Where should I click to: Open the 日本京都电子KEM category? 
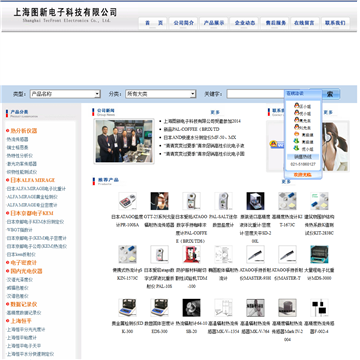point(32,213)
